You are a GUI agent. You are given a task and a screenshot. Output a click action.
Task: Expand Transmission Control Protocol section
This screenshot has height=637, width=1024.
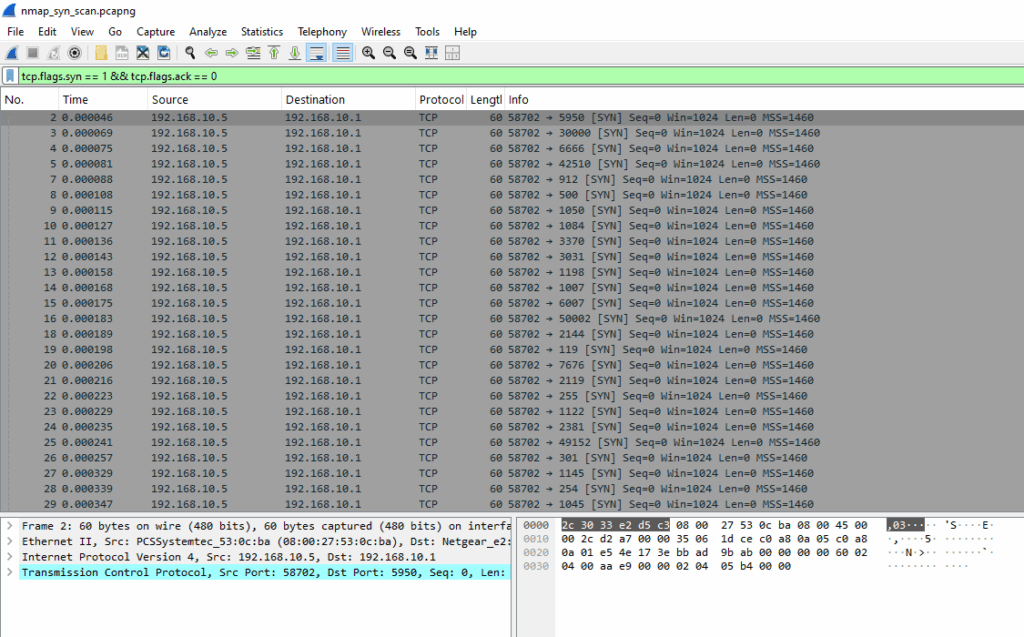coord(10,572)
